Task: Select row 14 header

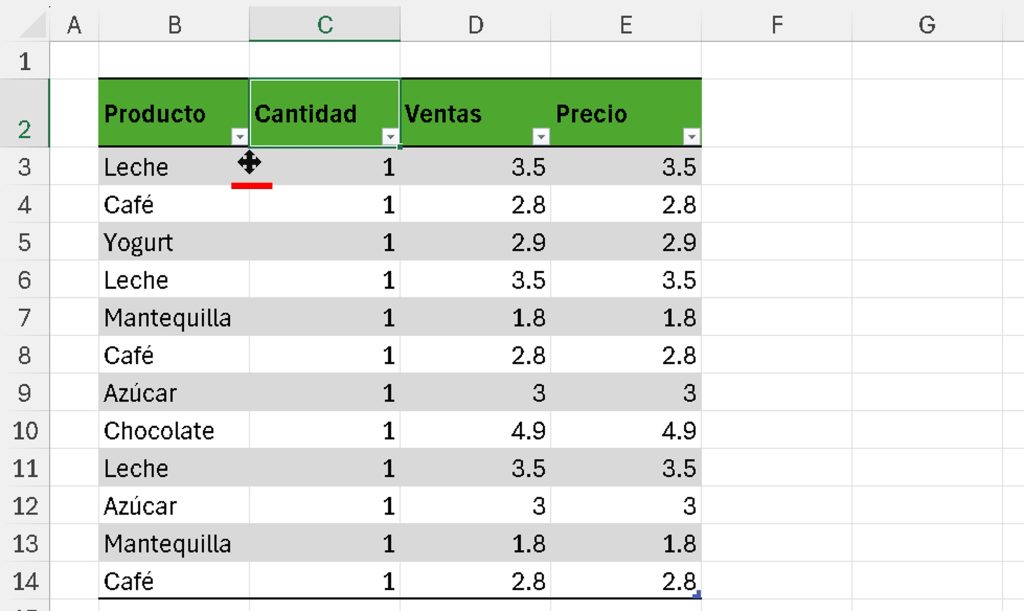Action: [24, 582]
